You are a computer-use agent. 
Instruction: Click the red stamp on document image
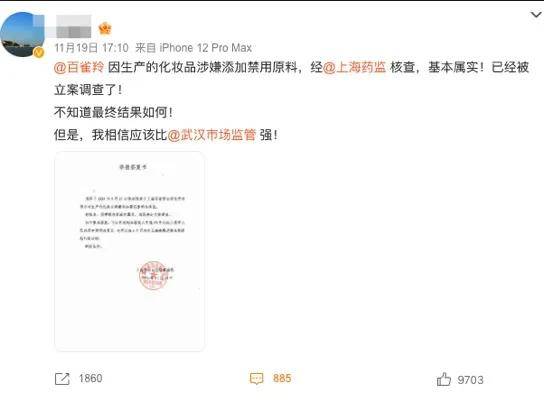[154, 275]
